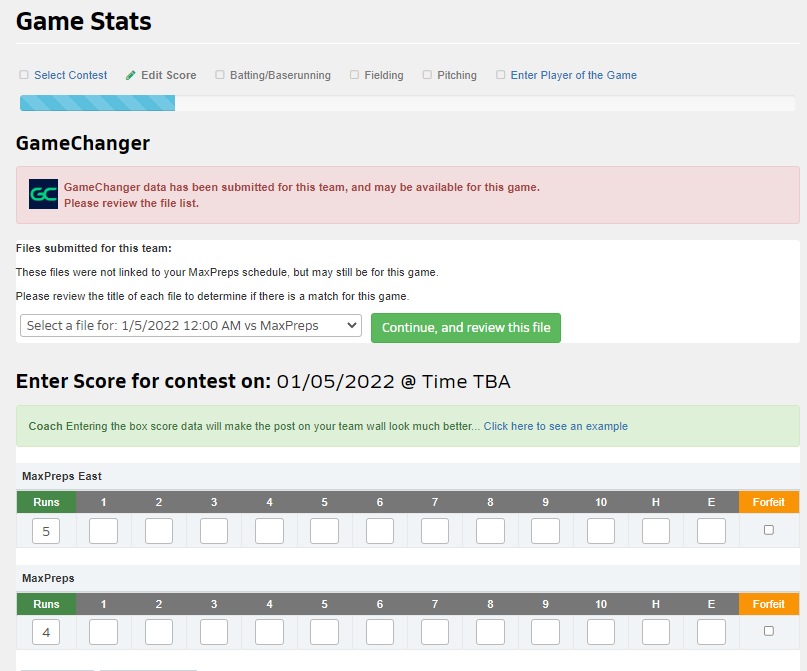Click the pencil icon beside Edit Score
Screen dimensions: 807x671
(x=131, y=75)
